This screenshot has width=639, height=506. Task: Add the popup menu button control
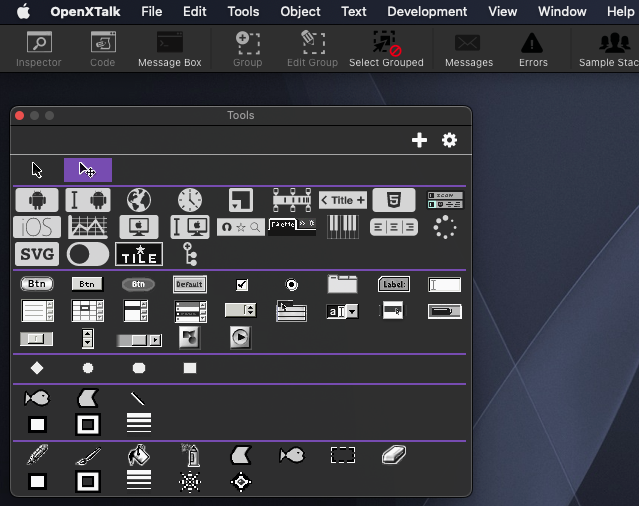[x=393, y=310]
